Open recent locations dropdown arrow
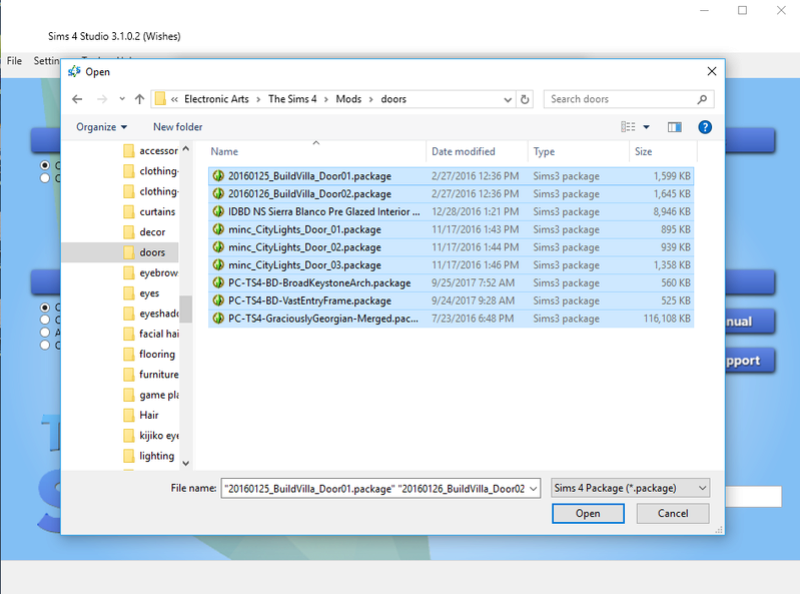Screen dimensions: 800x594 tap(122, 99)
